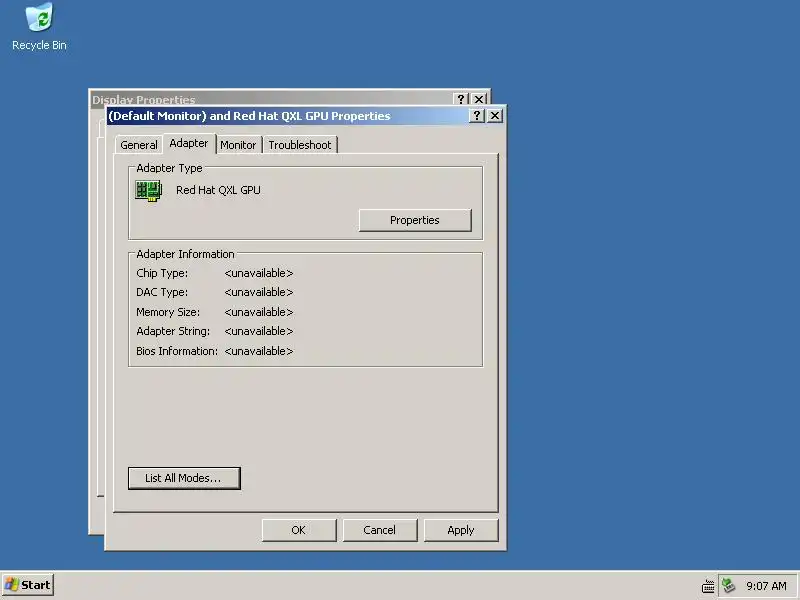Confirm with the OK button
The image size is (800, 600).
[x=299, y=530]
